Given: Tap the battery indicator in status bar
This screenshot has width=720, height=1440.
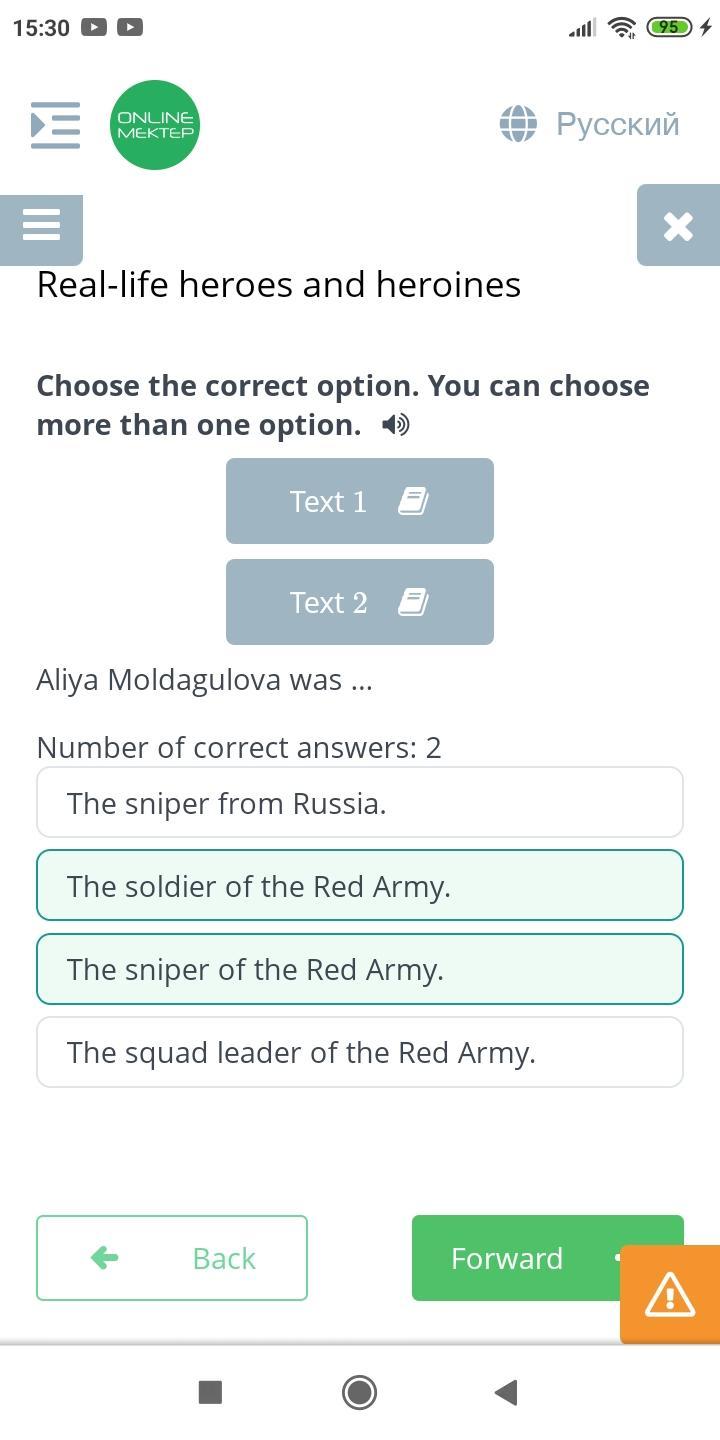Looking at the screenshot, I should click(x=669, y=27).
